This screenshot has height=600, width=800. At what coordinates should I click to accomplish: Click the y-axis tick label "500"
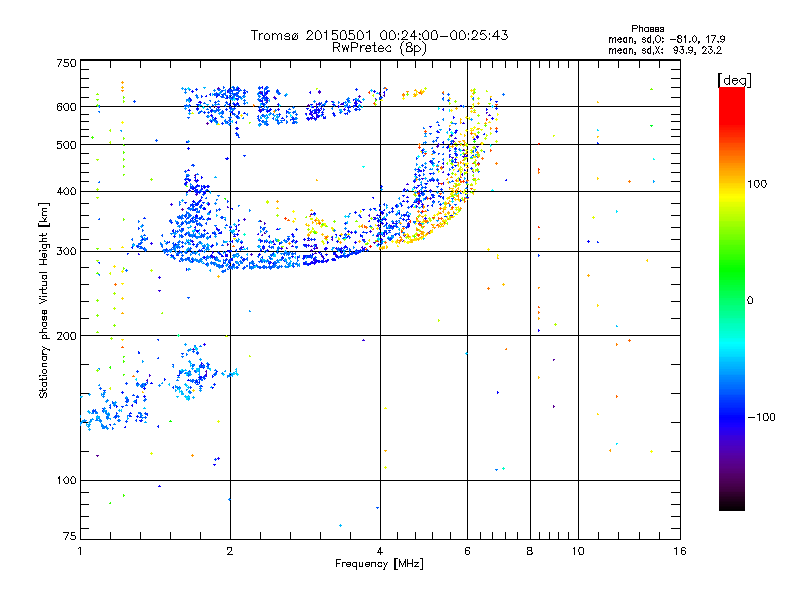pos(66,145)
